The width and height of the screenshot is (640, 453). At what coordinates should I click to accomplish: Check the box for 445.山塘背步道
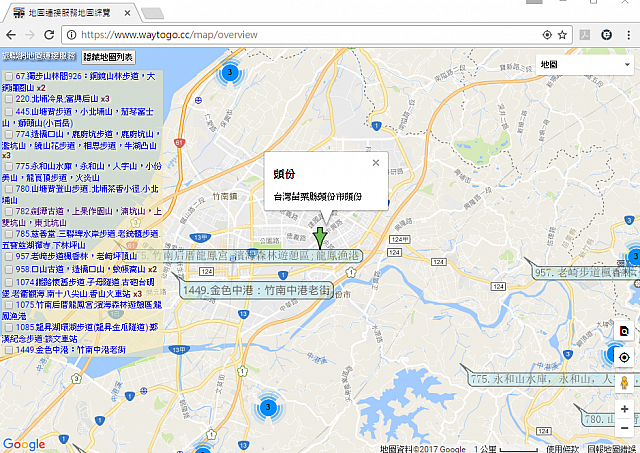tap(9, 112)
